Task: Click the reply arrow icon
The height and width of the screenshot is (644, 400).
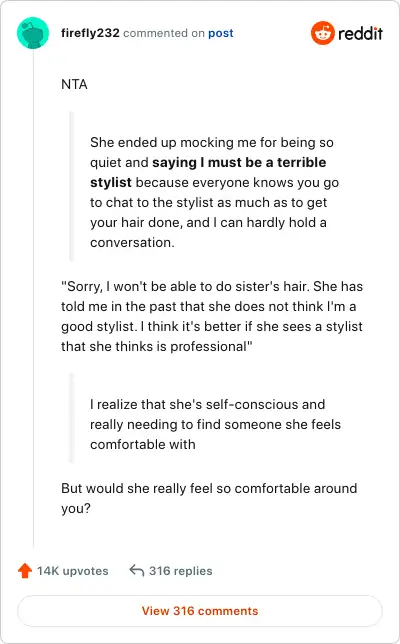Action: [x=136, y=570]
